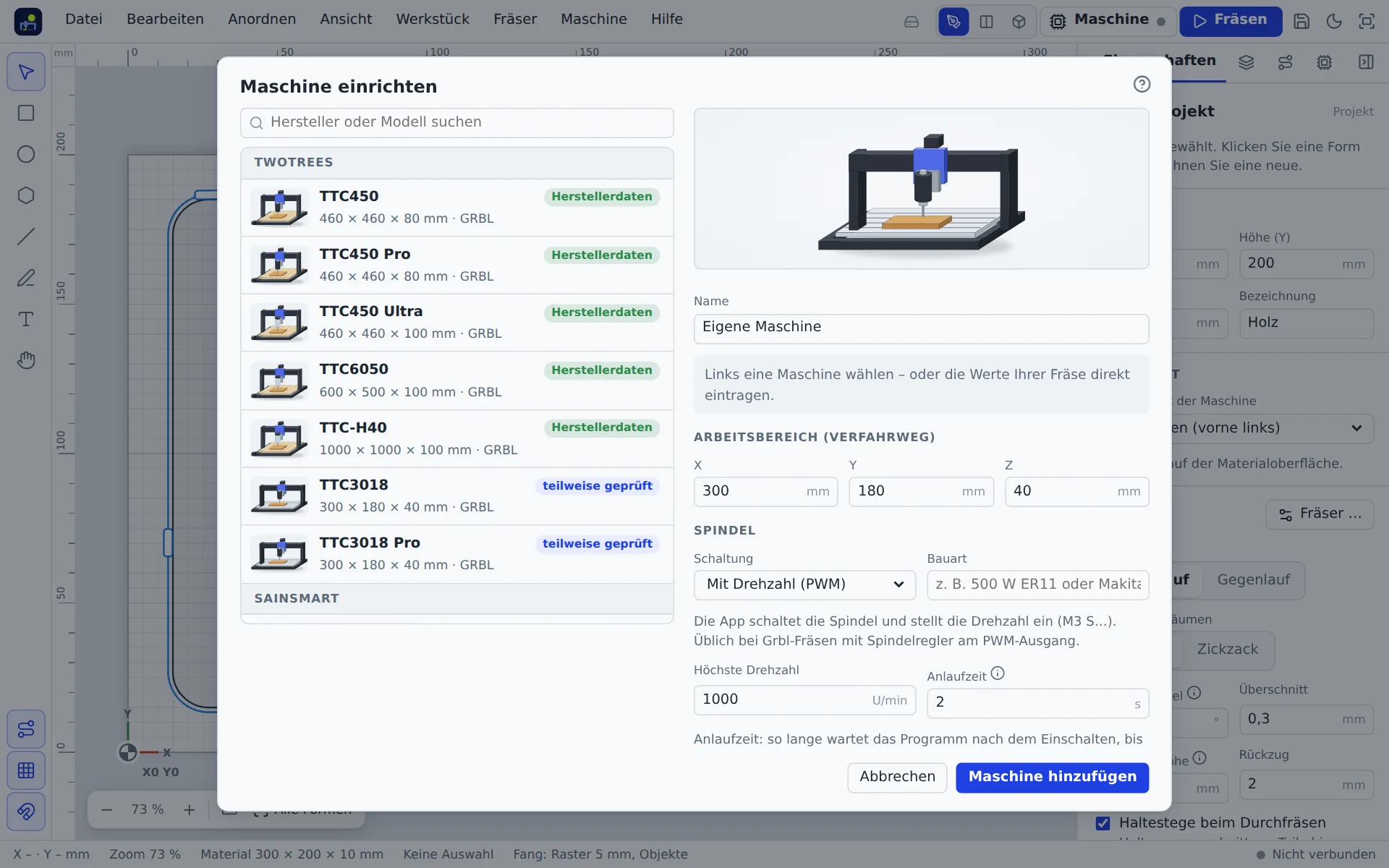Open the fullscreen frame icon

click(1367, 21)
